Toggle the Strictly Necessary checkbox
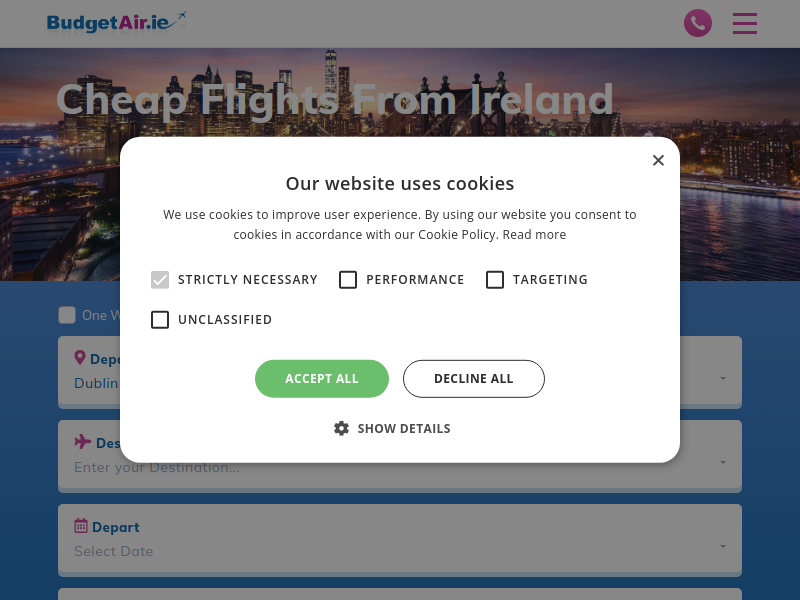 click(x=160, y=280)
